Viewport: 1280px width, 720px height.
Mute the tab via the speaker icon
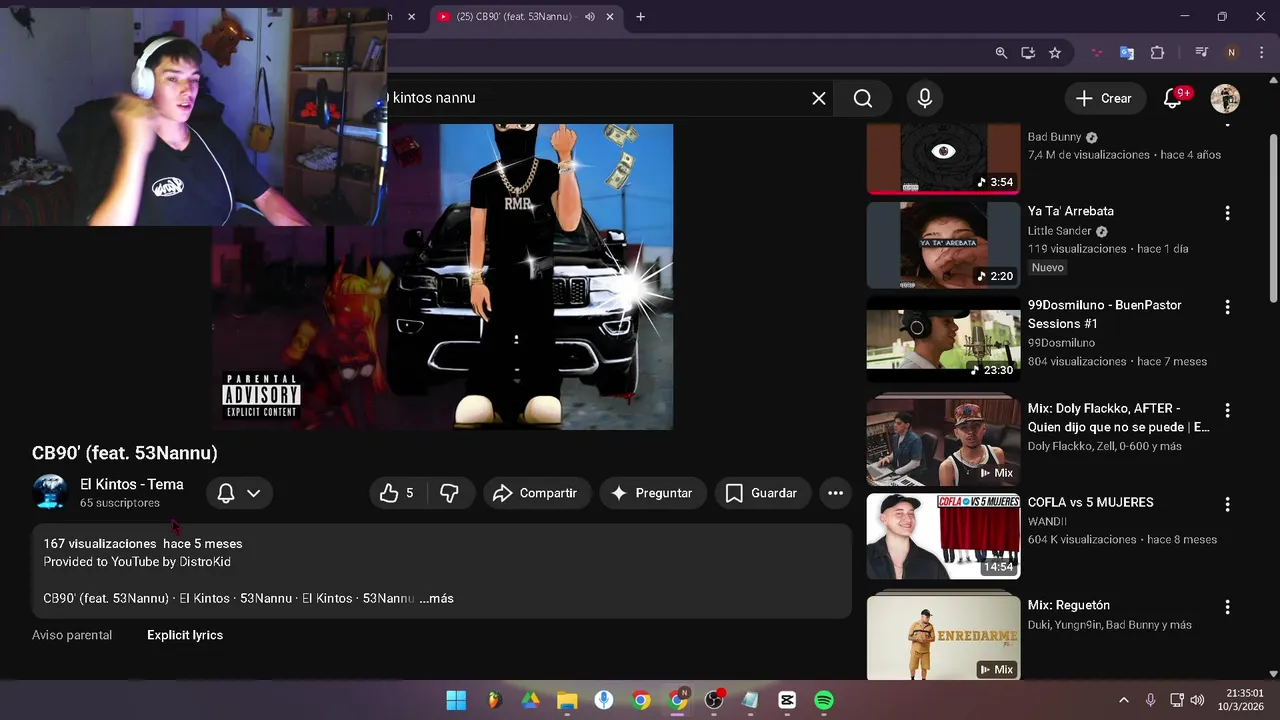click(x=589, y=16)
